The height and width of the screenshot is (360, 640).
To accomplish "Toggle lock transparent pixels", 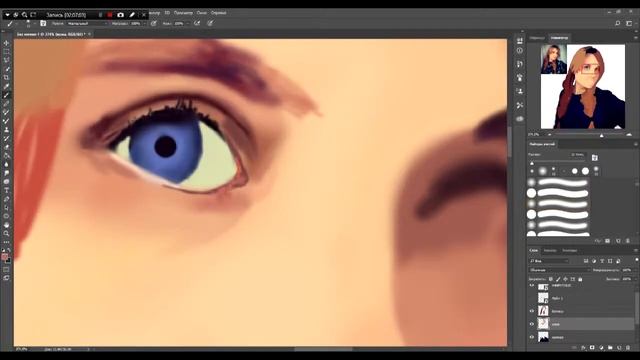I will (551, 279).
